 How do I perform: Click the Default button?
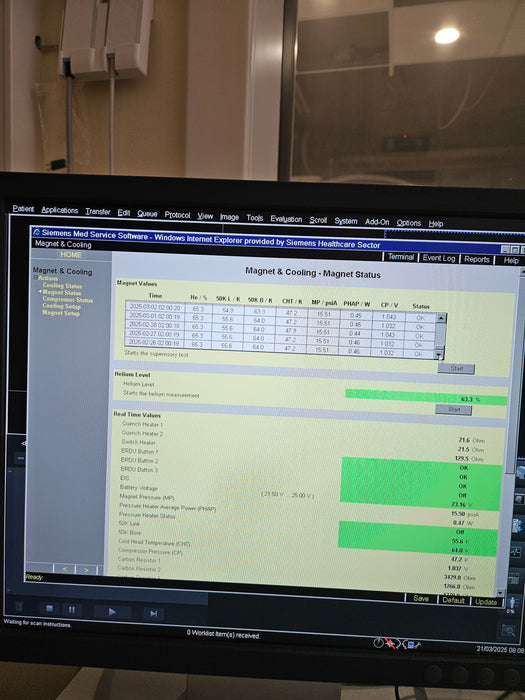[453, 600]
